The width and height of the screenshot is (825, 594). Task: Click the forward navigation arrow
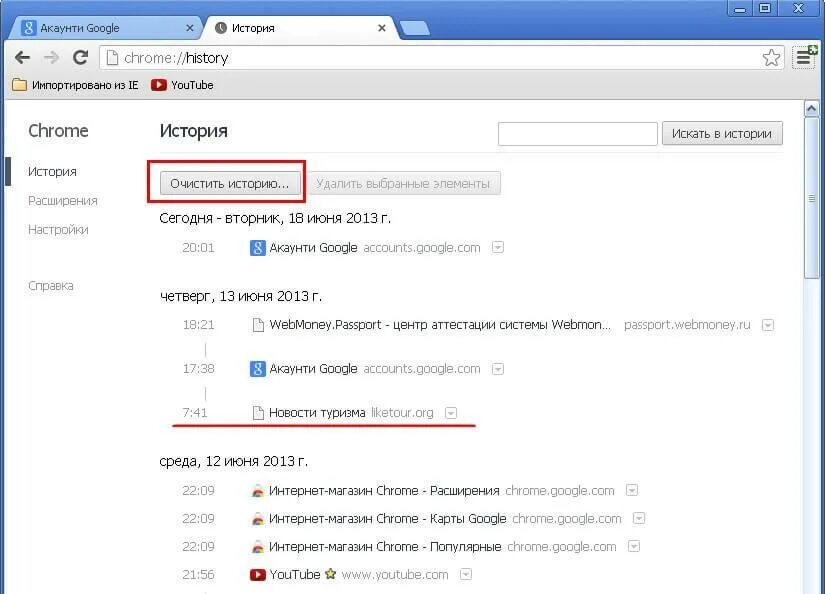point(51,57)
